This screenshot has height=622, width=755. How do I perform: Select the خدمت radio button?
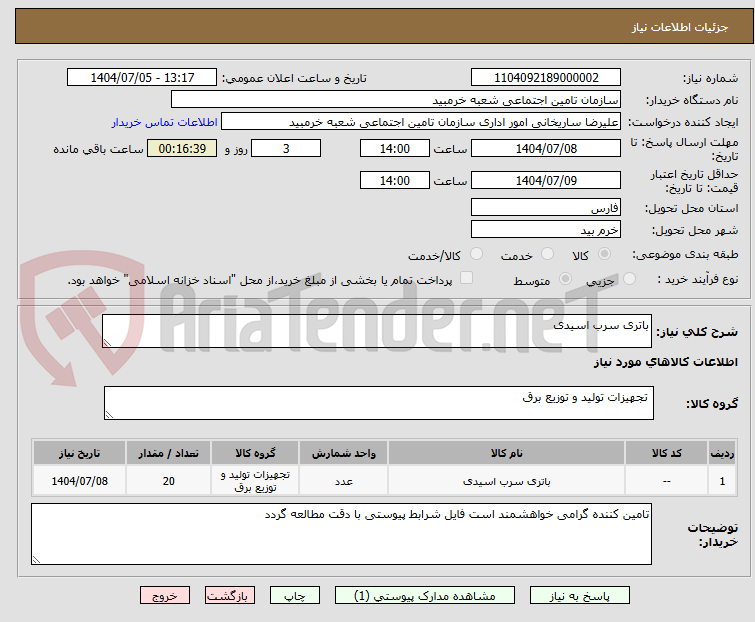(x=547, y=254)
